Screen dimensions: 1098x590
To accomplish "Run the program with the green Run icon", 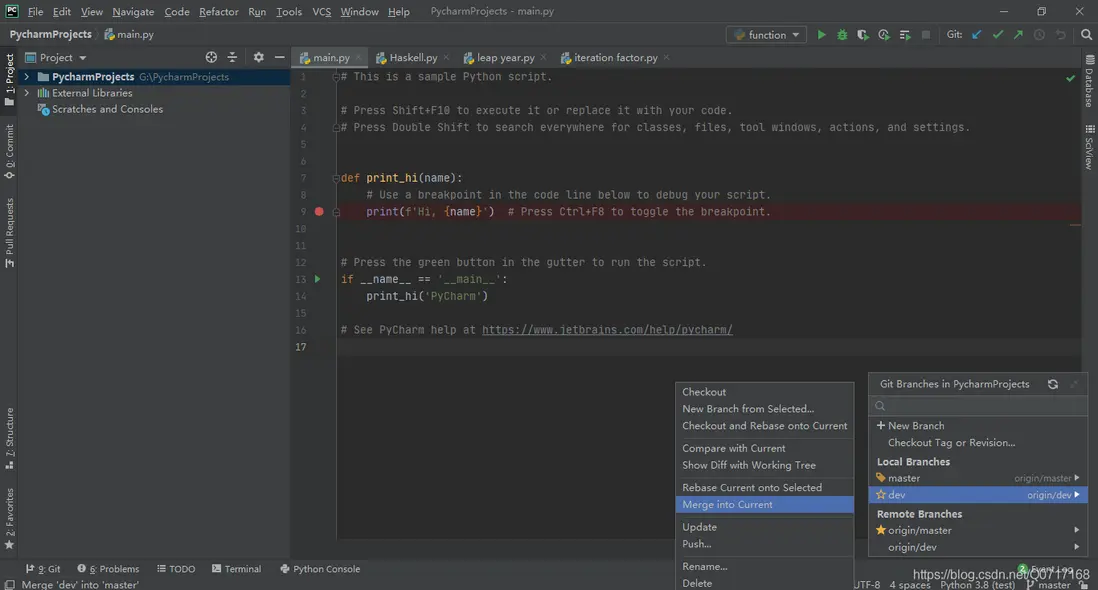I will point(821,35).
